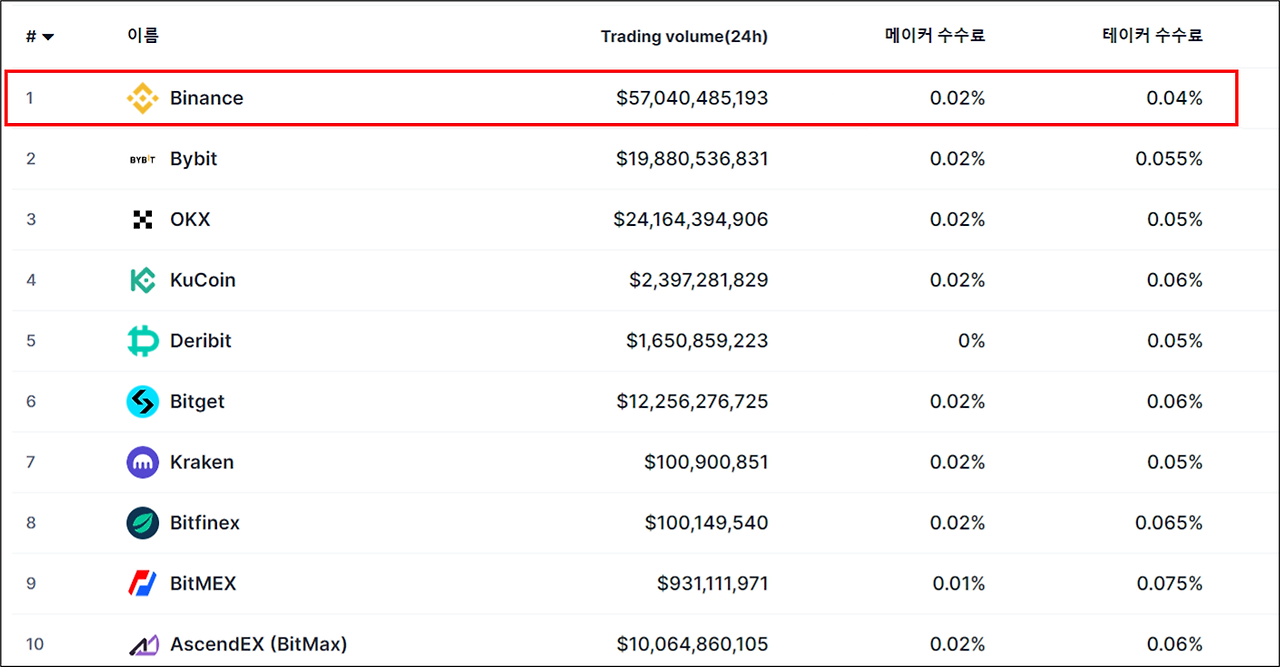
Task: Sort by the 이름 column header
Action: 143,35
